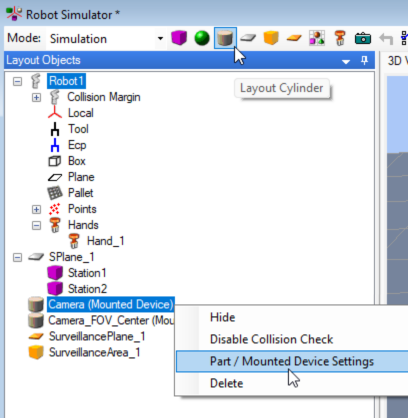This screenshot has height=418, width=408.
Task: Click the black Tool fork icon
Action: tap(55, 129)
